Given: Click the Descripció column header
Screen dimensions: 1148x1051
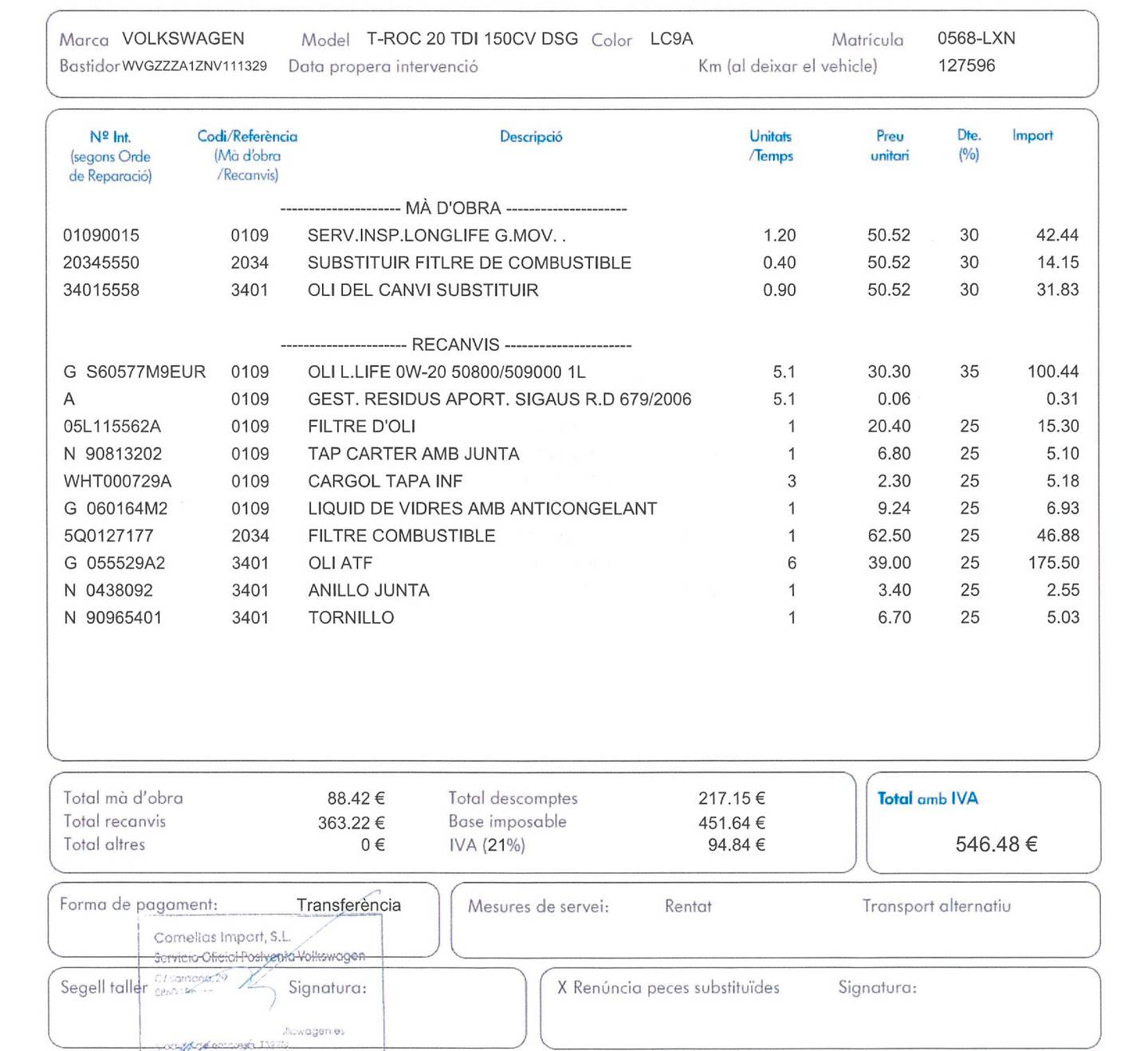Looking at the screenshot, I should coord(529,136).
